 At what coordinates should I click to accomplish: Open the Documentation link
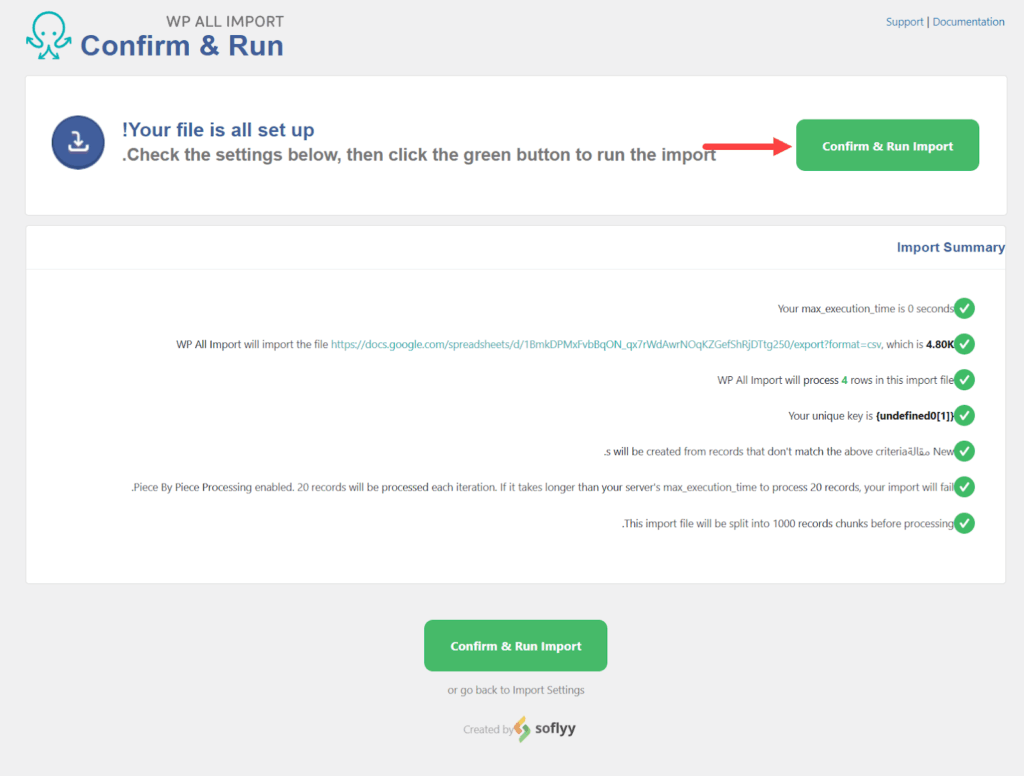point(968,22)
